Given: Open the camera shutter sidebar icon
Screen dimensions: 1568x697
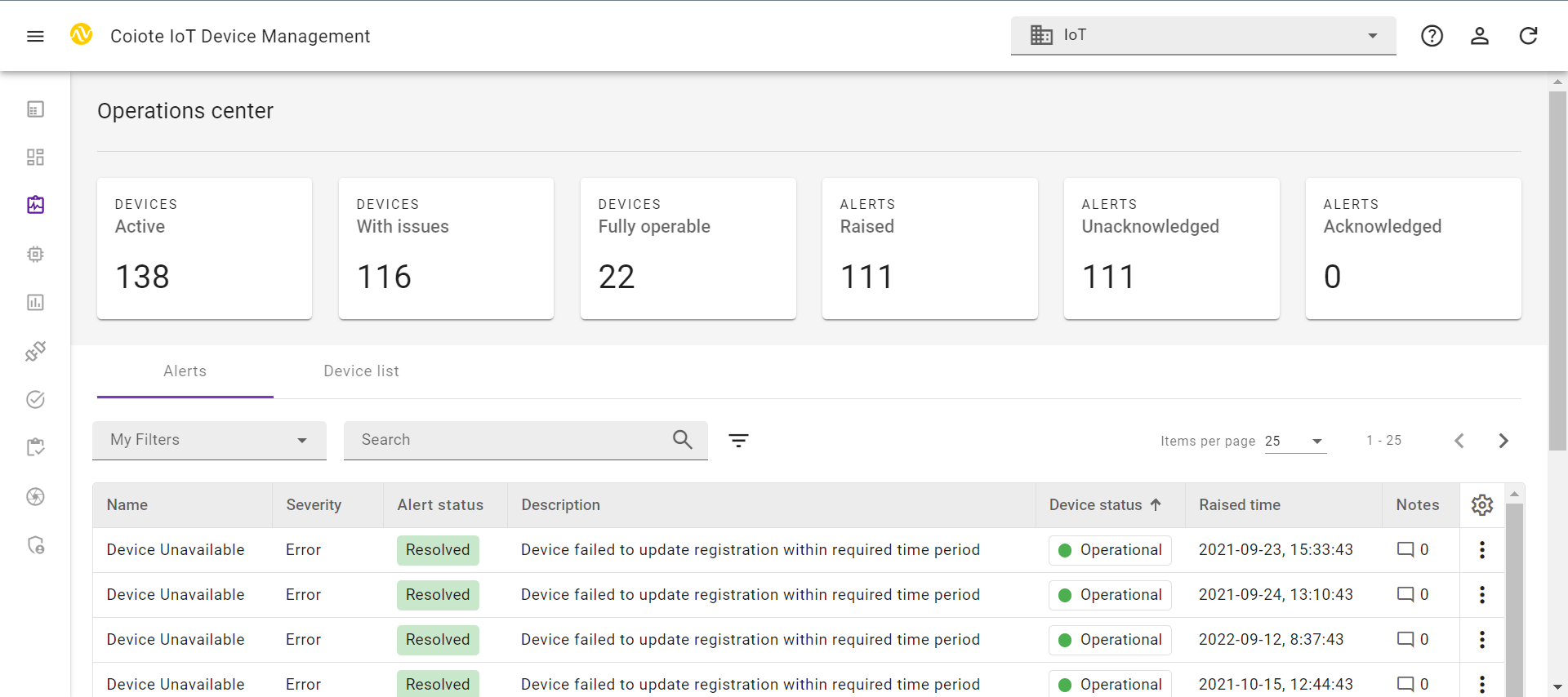Looking at the screenshot, I should 35,496.
